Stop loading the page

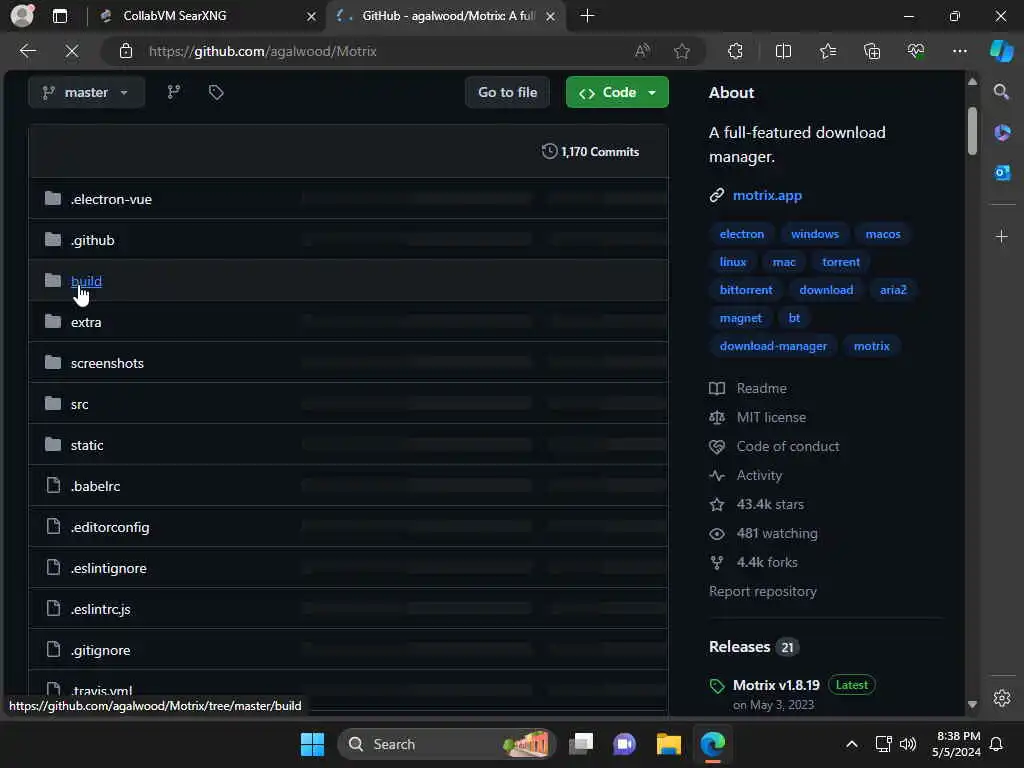72,51
